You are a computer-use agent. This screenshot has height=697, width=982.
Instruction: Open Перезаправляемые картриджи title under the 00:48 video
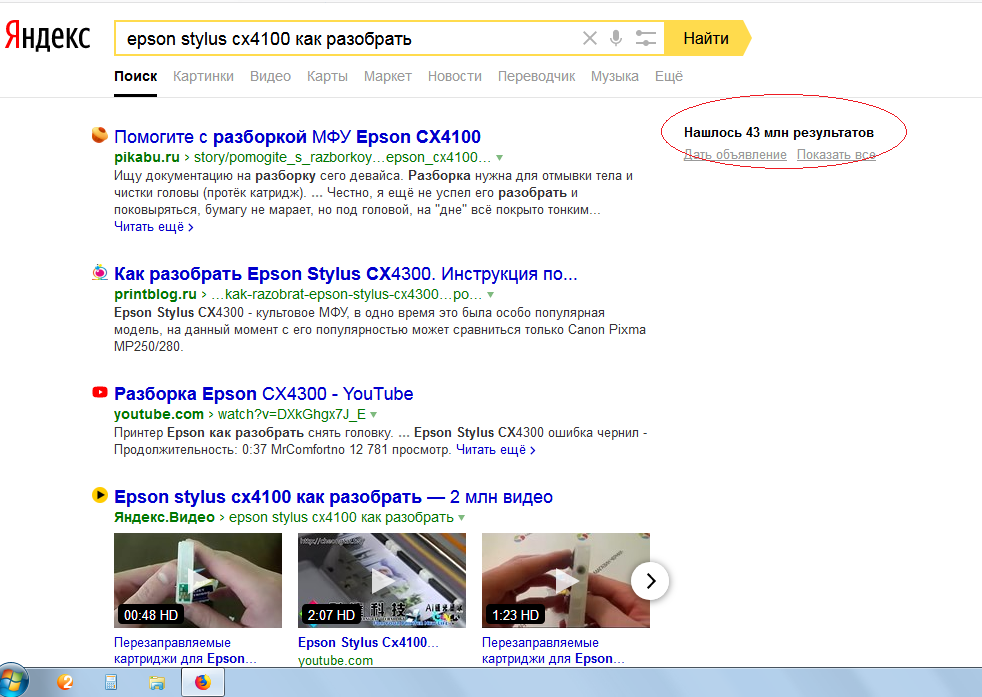tap(185, 651)
